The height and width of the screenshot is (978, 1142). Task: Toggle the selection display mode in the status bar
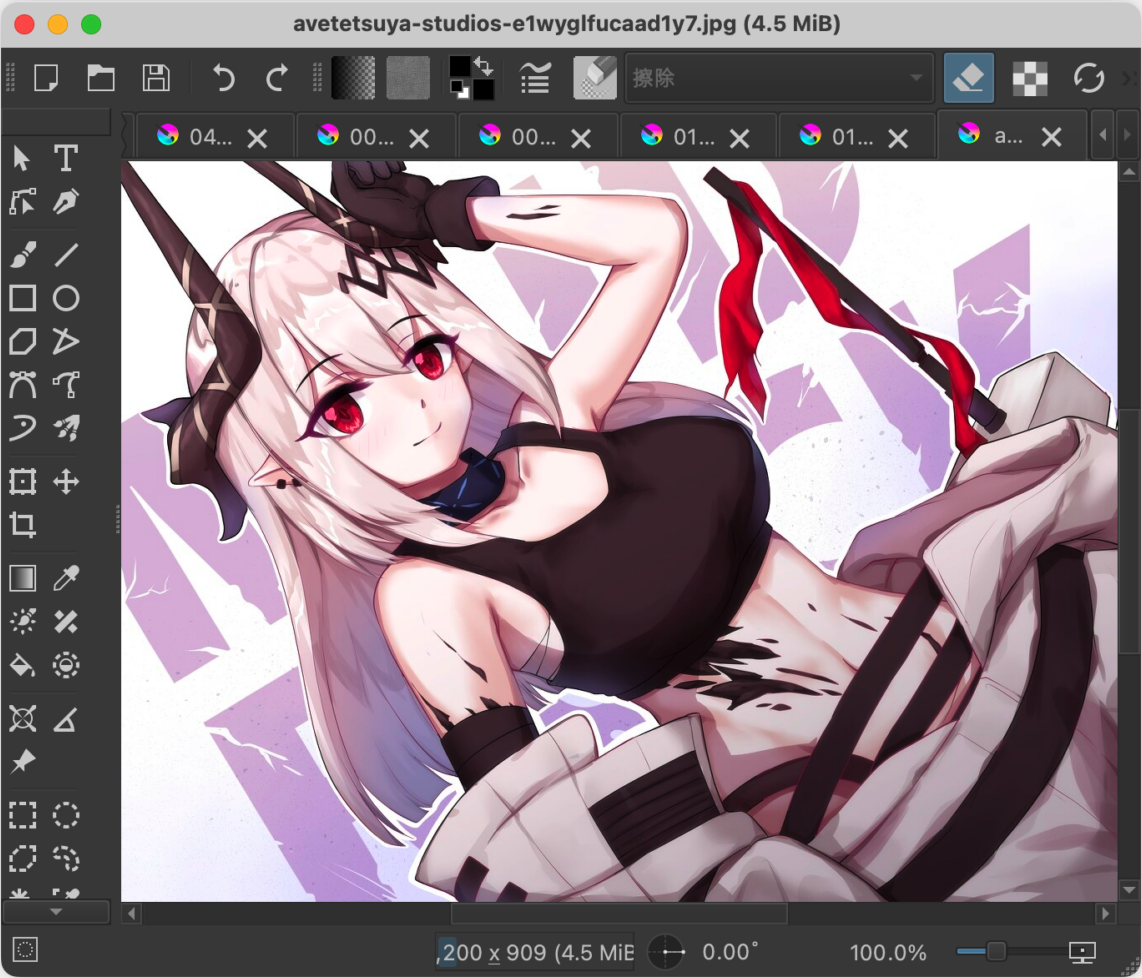(x=25, y=950)
